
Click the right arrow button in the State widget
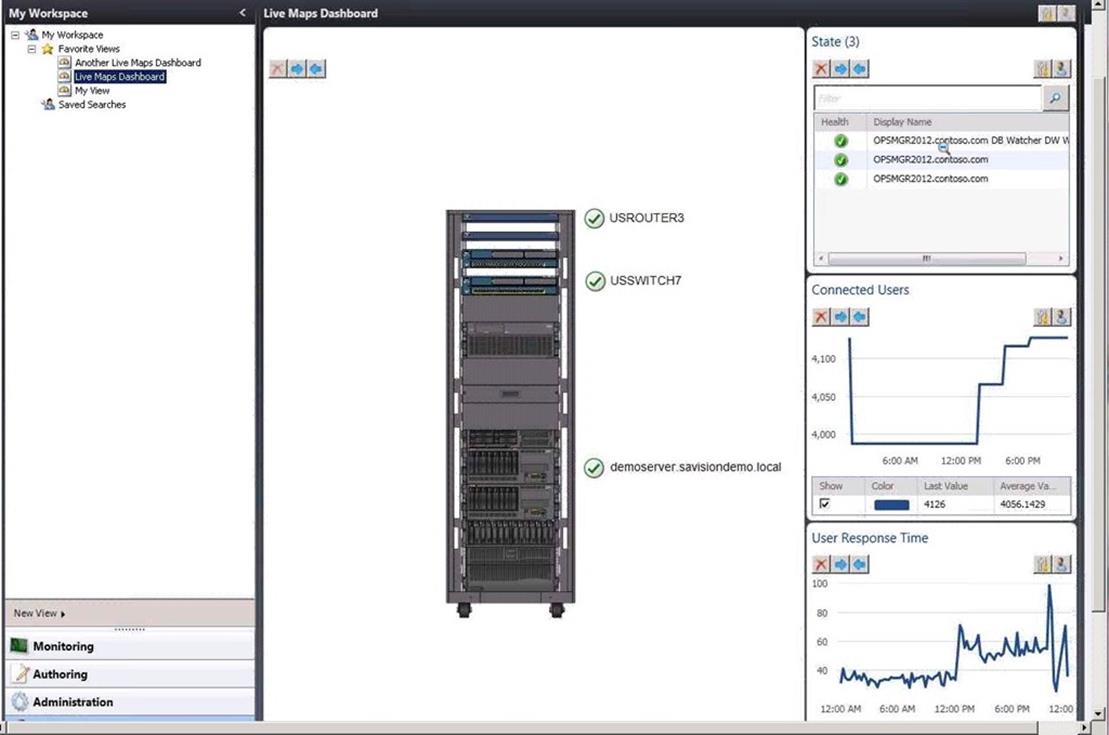pos(840,69)
